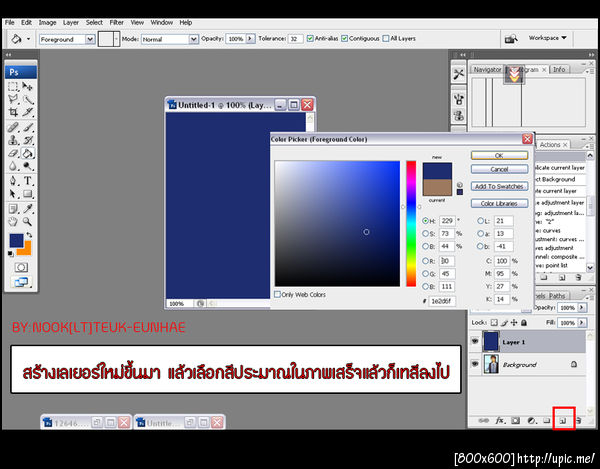Select the R red radio button
Viewport: 600px width, 469px height.
[425, 261]
